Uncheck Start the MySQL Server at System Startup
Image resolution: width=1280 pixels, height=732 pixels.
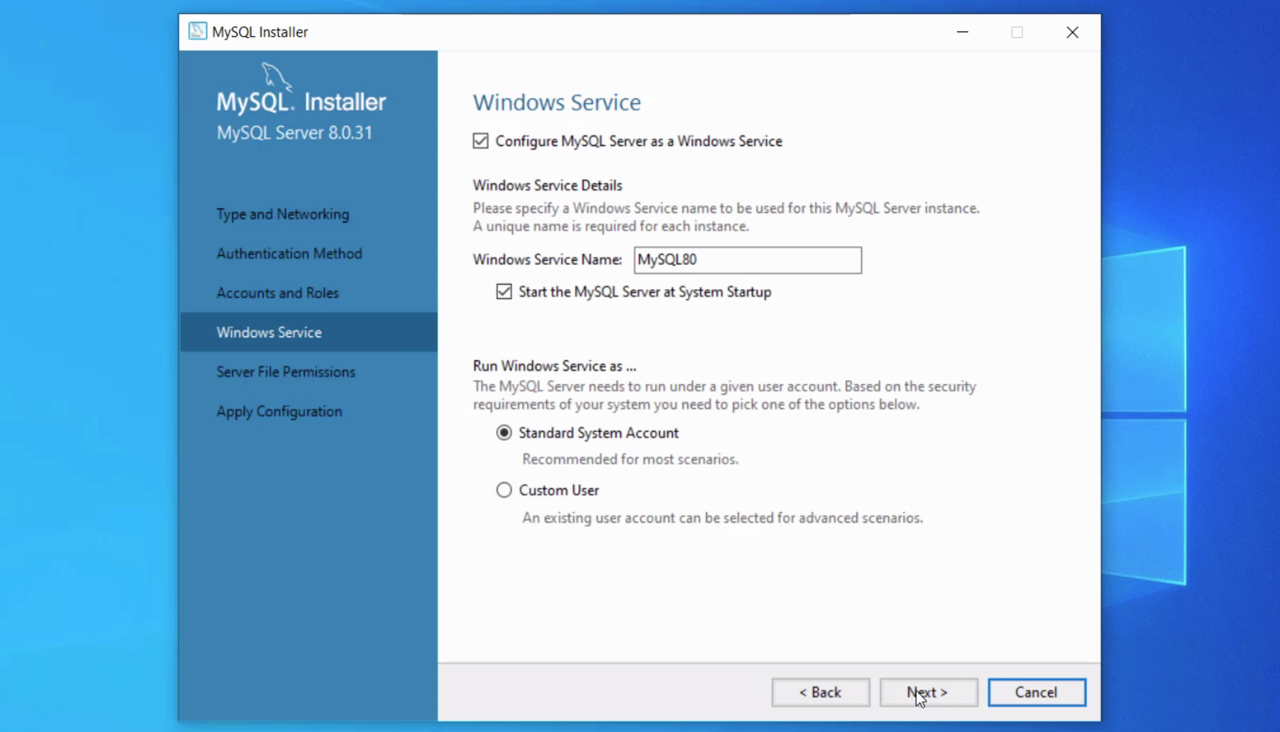504,292
